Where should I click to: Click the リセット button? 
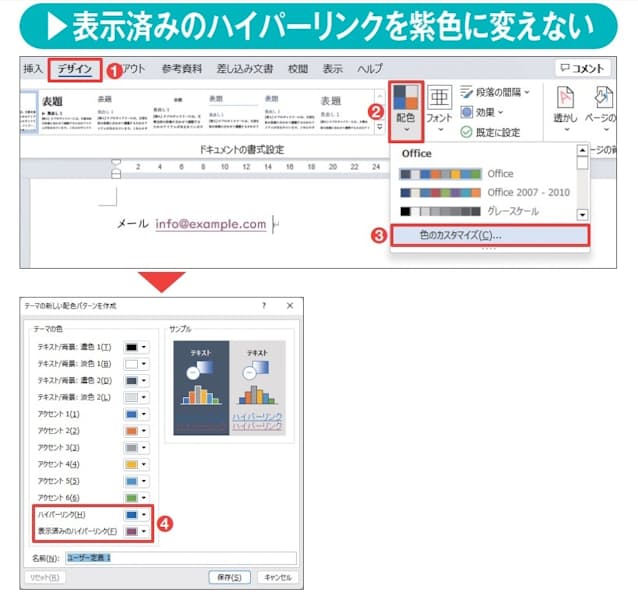(45, 577)
